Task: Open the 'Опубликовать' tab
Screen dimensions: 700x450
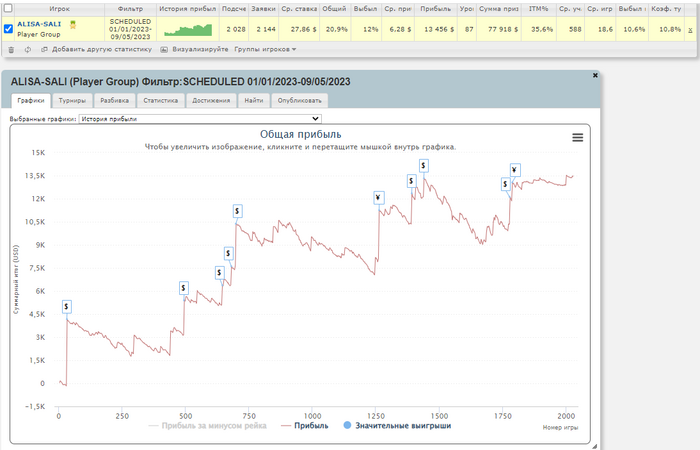Action: click(300, 100)
